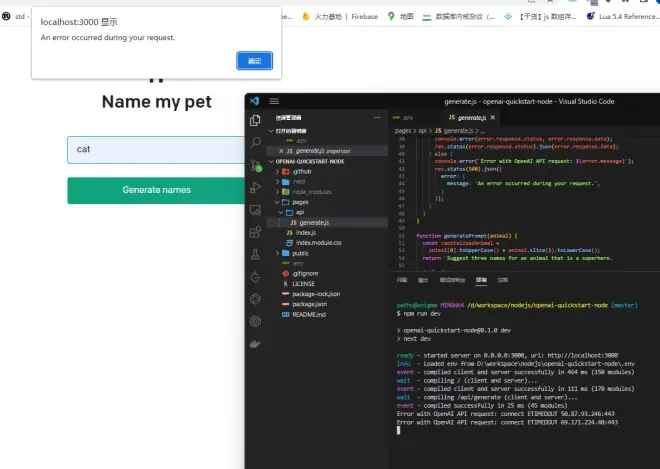Viewport: 660px width, 469px height.
Task: Collapse the pages folder
Action: tap(300, 202)
